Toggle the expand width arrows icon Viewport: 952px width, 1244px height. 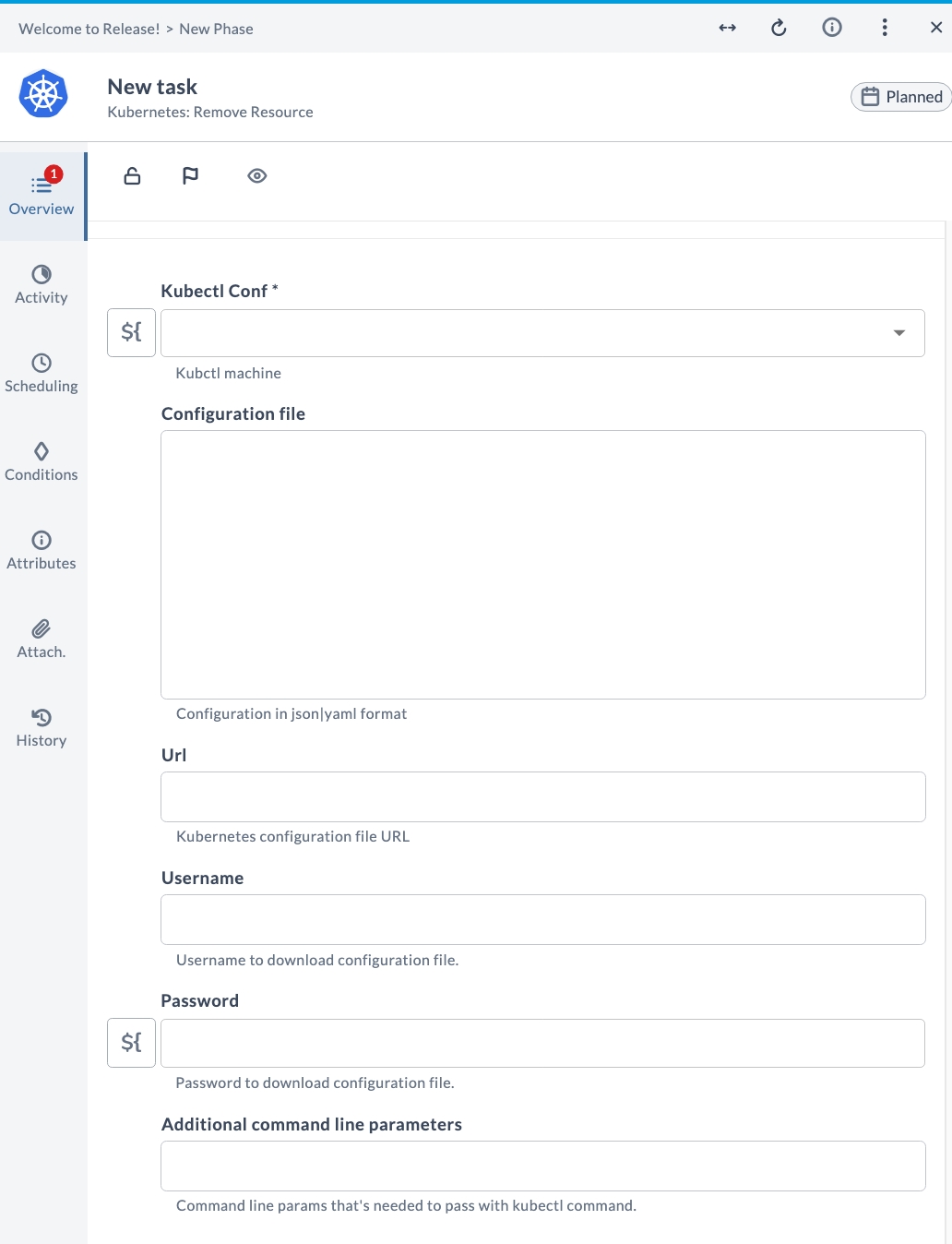point(728,28)
